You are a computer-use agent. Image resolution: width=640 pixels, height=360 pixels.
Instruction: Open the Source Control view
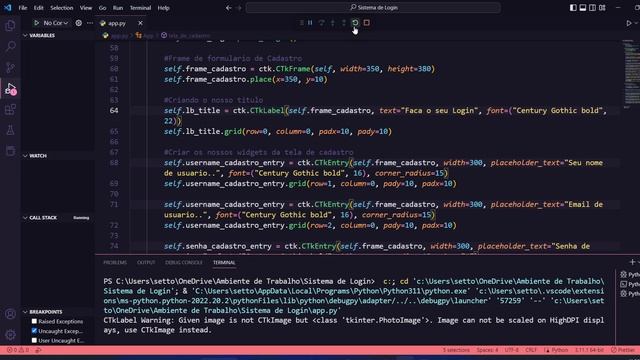[10, 68]
